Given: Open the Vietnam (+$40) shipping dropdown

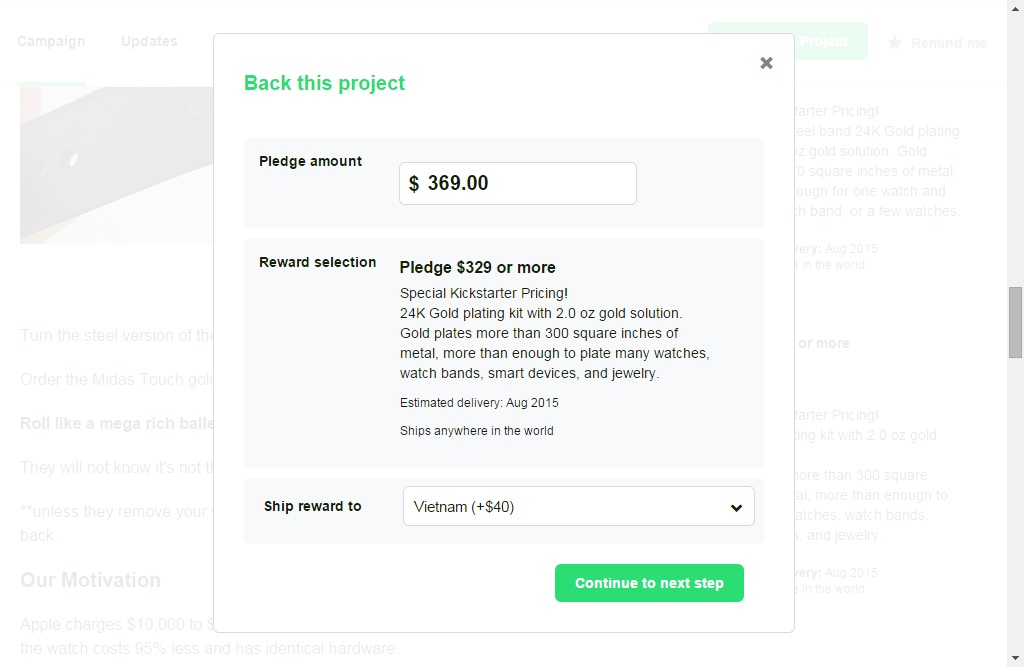Looking at the screenshot, I should [x=577, y=507].
